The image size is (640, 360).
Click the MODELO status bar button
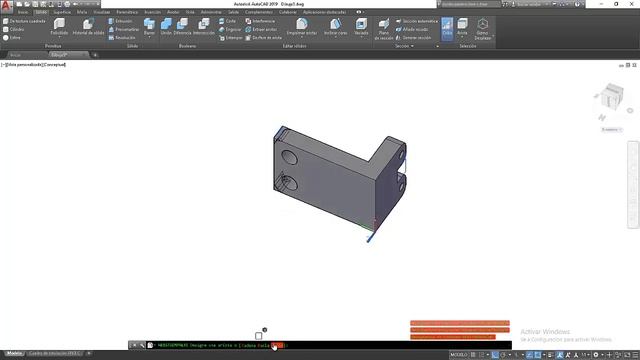click(x=458, y=355)
